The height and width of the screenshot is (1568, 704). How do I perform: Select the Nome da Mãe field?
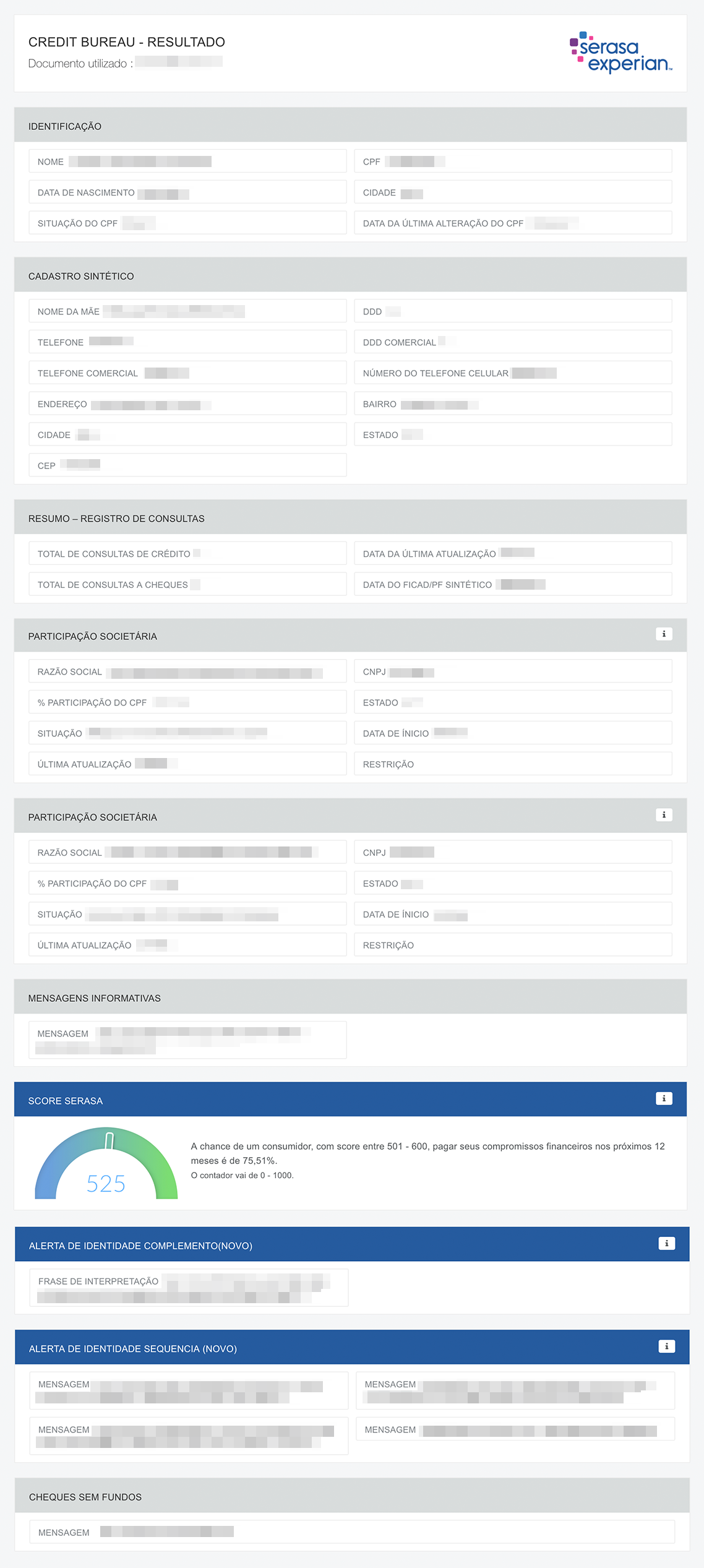[187, 311]
